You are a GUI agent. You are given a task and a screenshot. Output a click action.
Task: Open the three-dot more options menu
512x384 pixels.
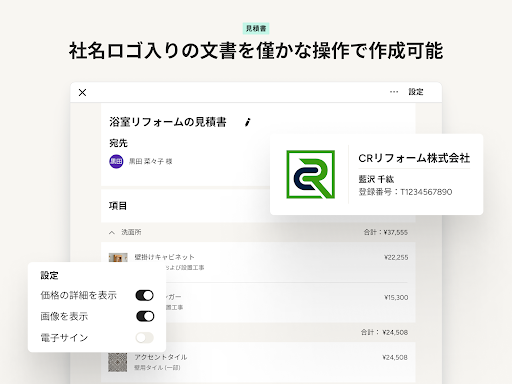coord(394,92)
